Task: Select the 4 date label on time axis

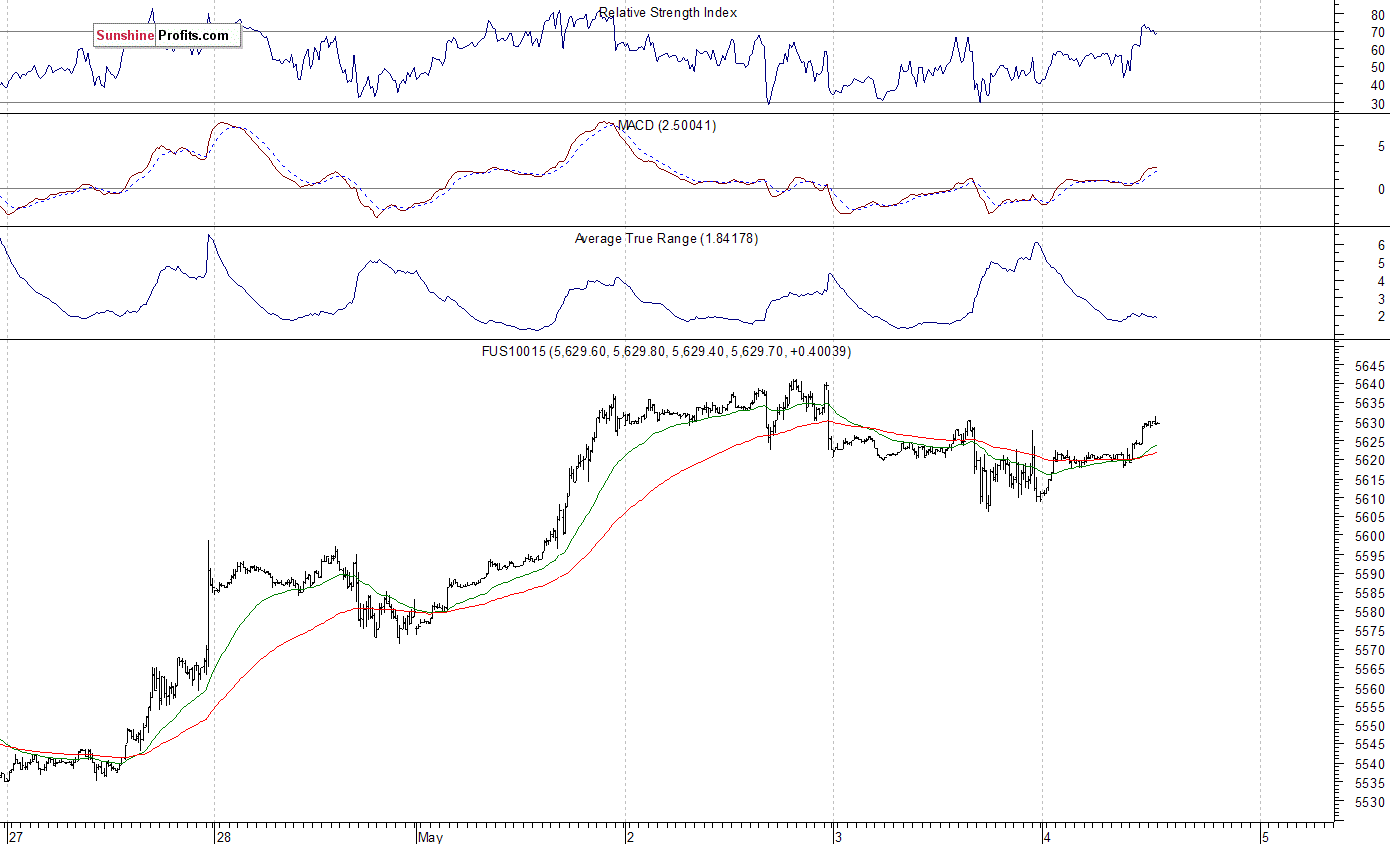Action: point(1048,836)
